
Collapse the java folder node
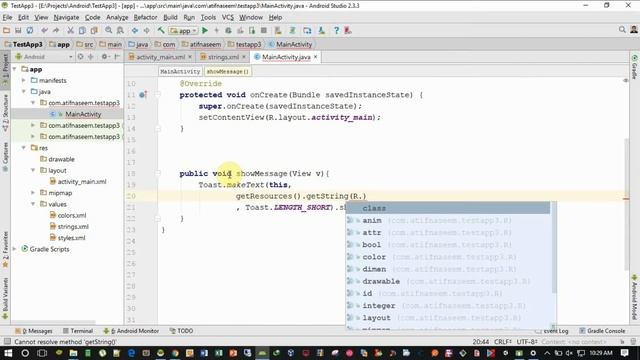(x=24, y=91)
